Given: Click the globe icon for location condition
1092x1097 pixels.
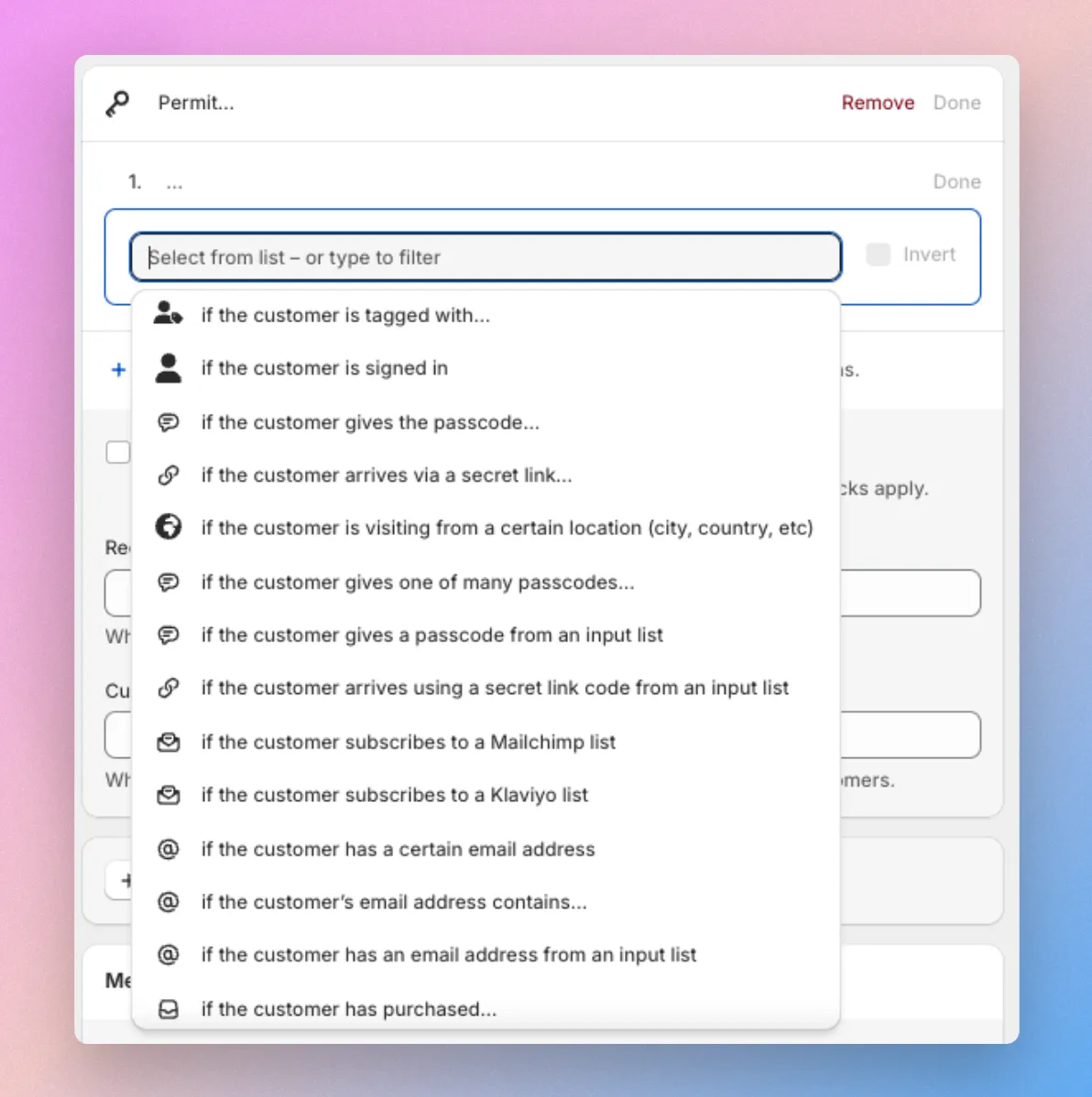Looking at the screenshot, I should (x=168, y=527).
